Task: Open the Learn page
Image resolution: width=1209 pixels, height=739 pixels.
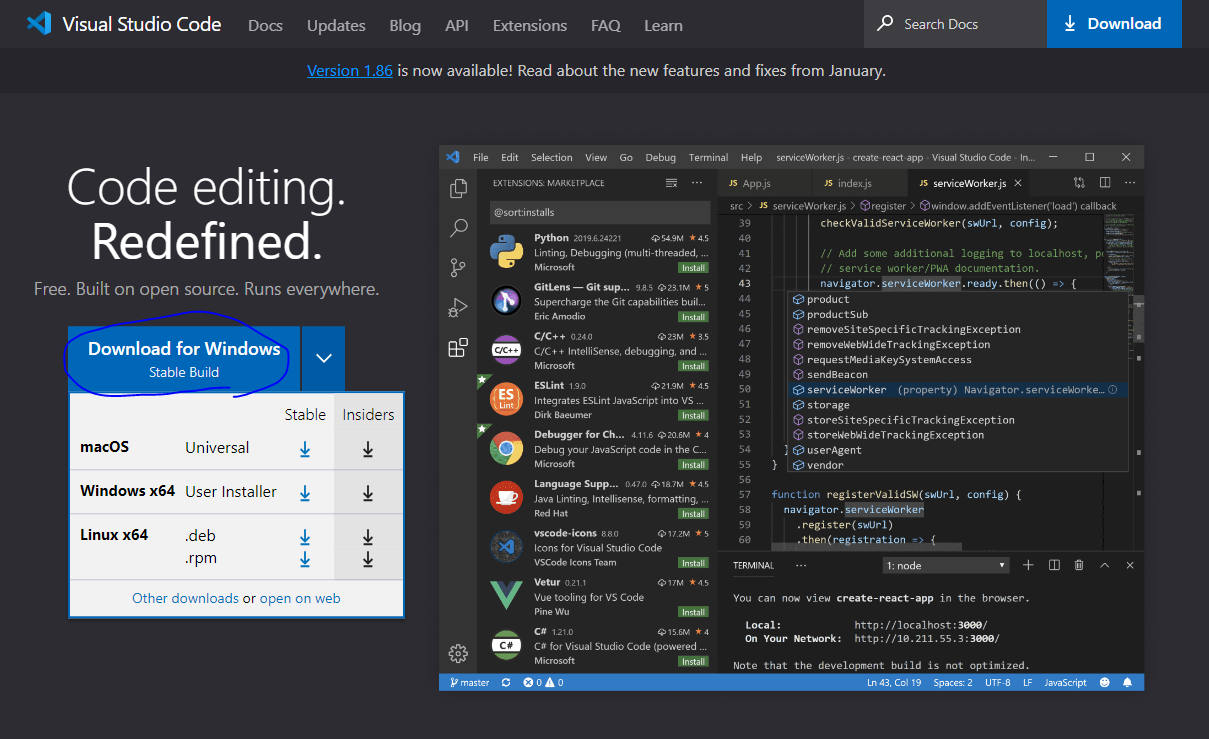Action: click(664, 25)
